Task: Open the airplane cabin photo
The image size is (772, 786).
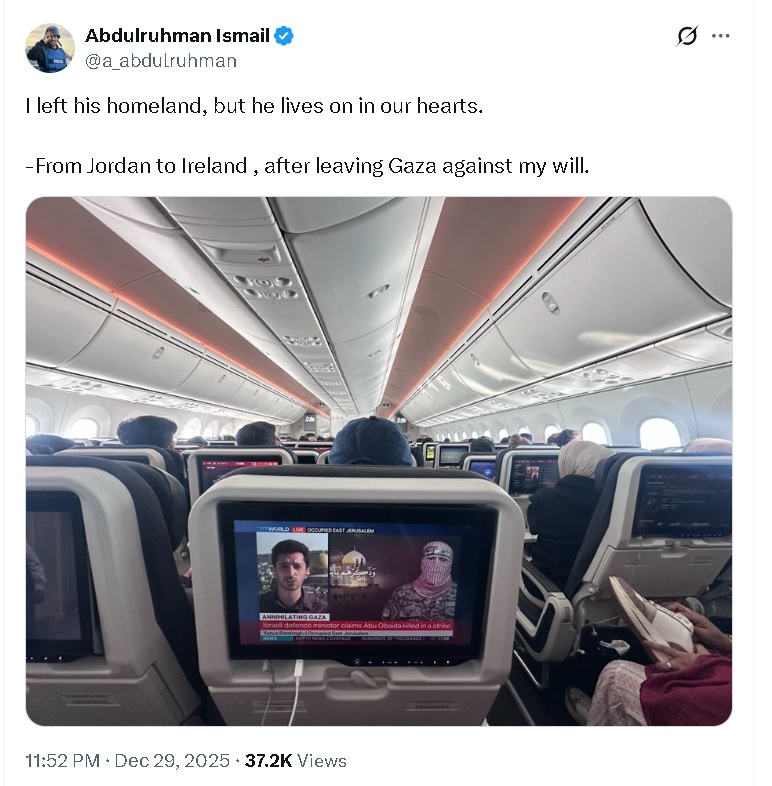Action: click(x=379, y=461)
